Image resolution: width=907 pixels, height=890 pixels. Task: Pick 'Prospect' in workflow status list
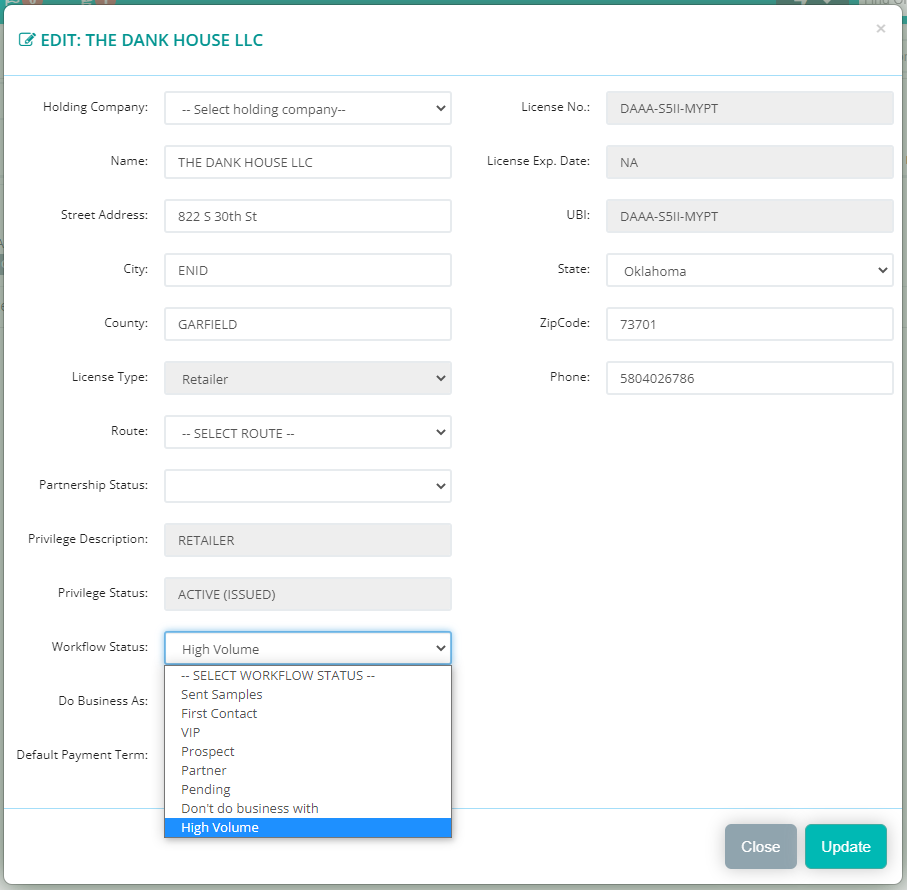click(208, 751)
